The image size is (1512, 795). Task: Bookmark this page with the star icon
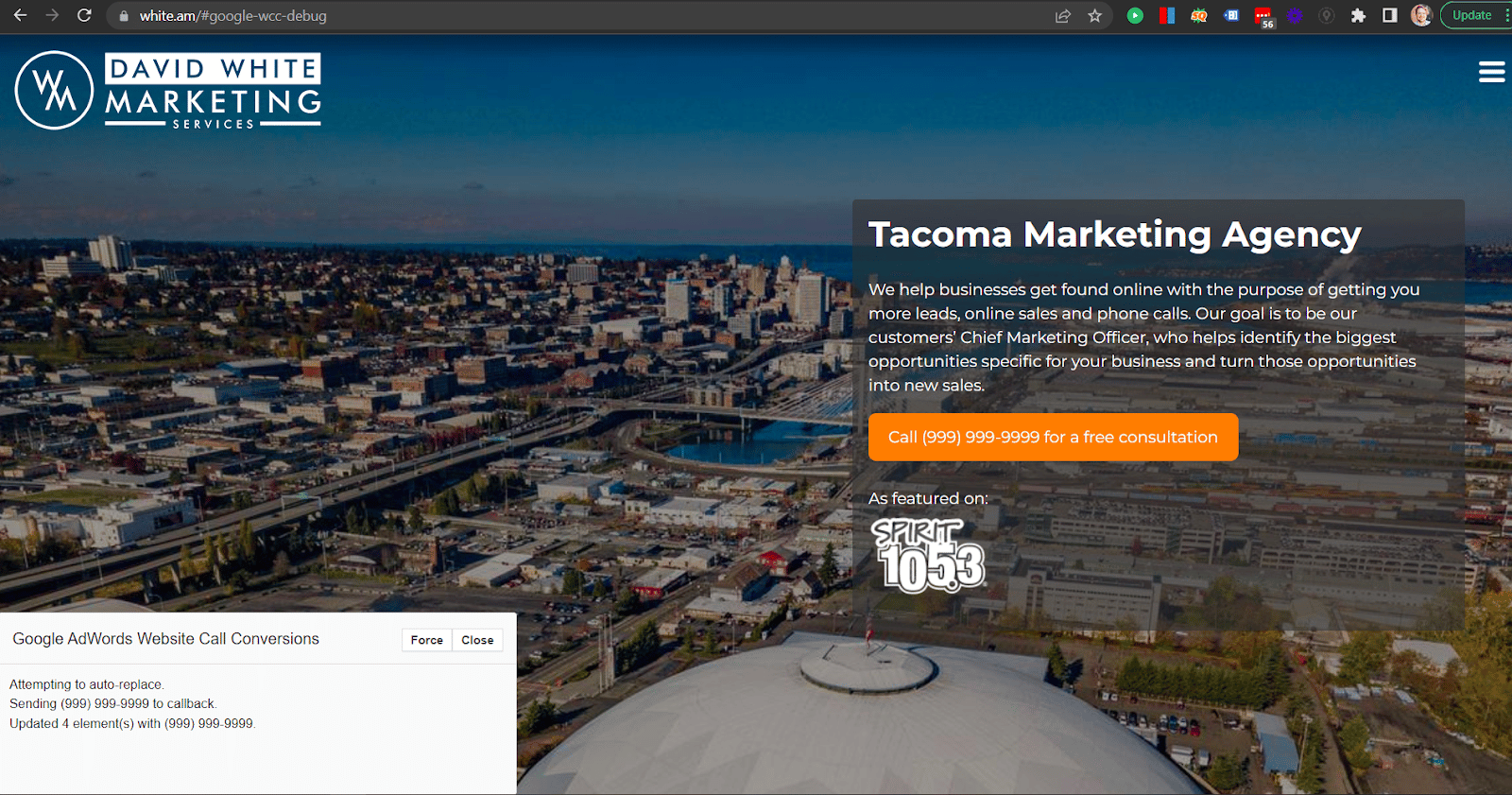coord(1094,15)
